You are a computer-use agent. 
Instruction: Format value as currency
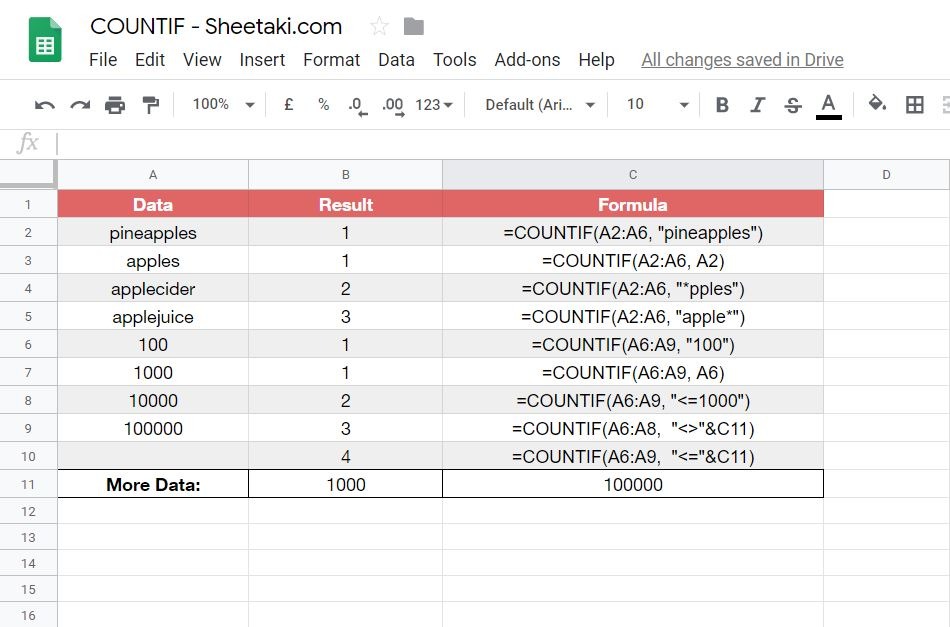pos(288,104)
